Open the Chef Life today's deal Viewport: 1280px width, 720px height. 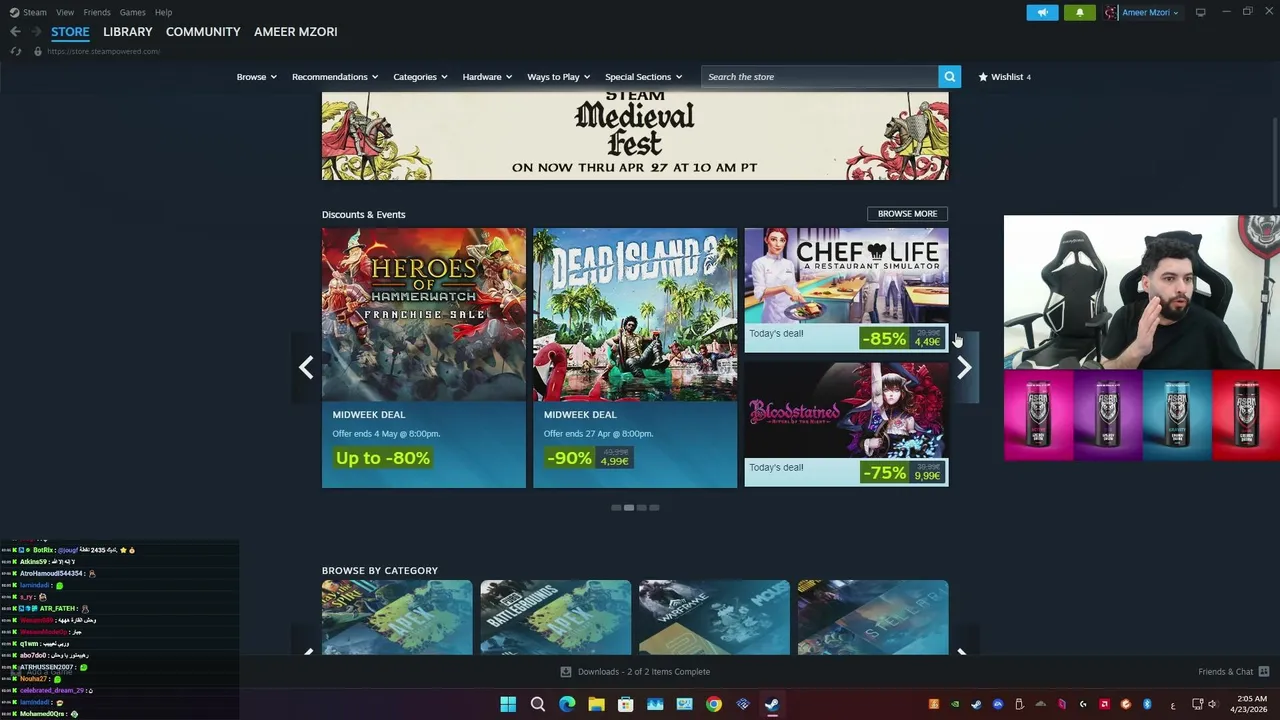pyautogui.click(x=846, y=290)
